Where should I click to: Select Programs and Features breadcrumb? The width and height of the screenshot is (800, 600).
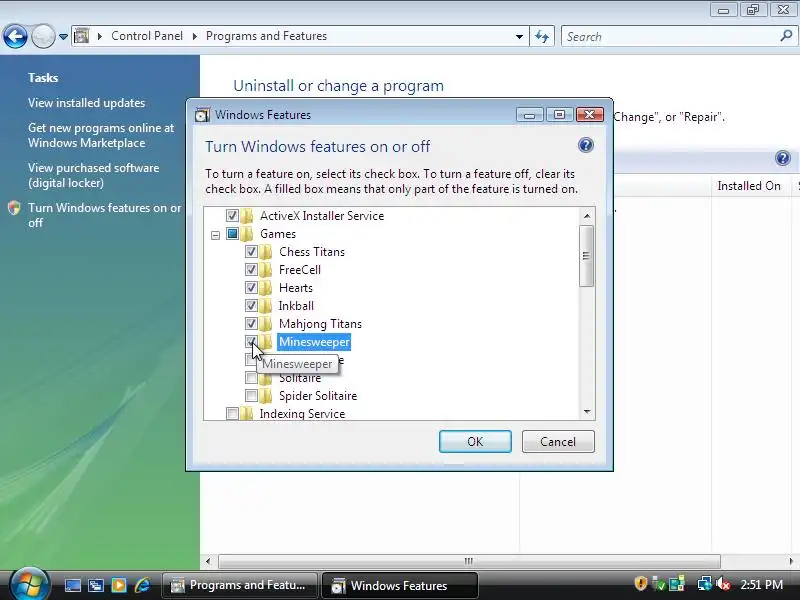[x=266, y=36]
